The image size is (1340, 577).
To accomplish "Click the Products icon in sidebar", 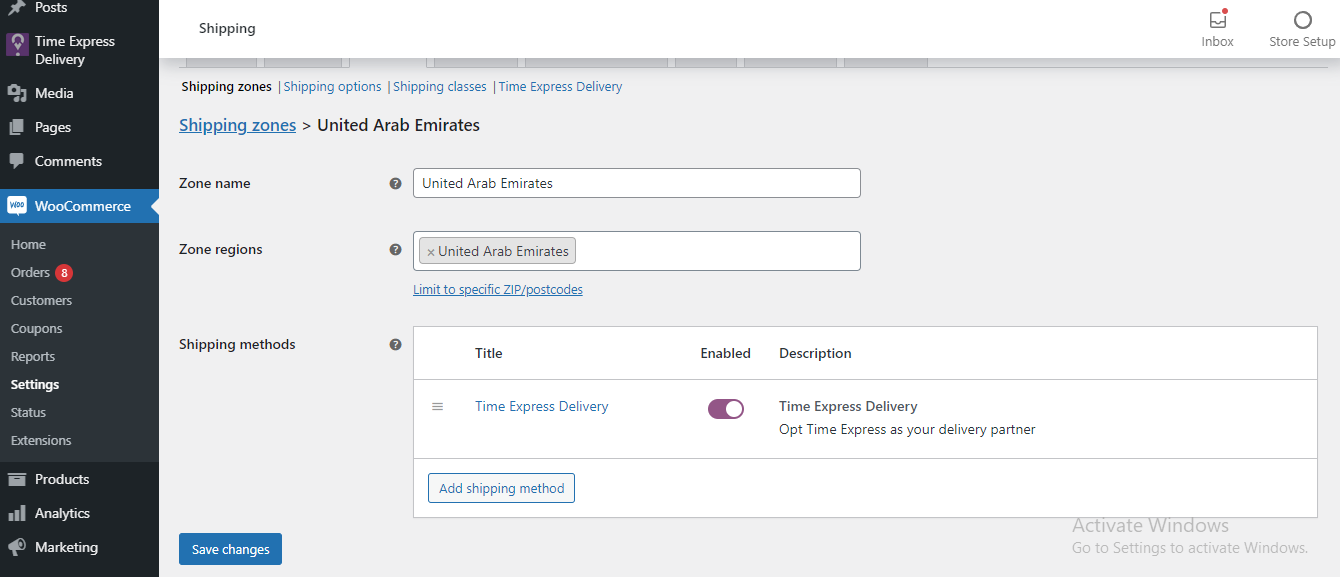I will point(17,479).
